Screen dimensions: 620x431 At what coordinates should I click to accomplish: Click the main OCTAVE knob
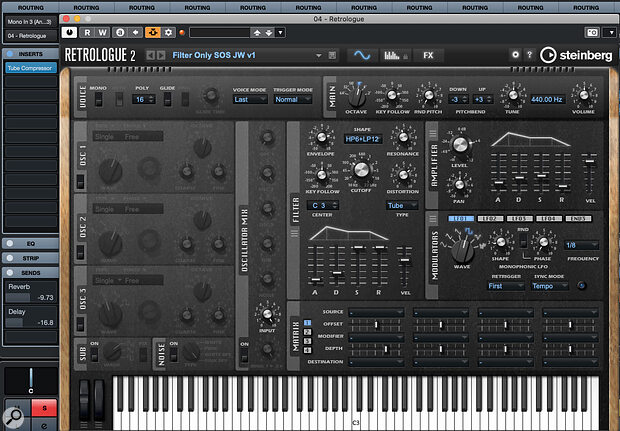356,96
